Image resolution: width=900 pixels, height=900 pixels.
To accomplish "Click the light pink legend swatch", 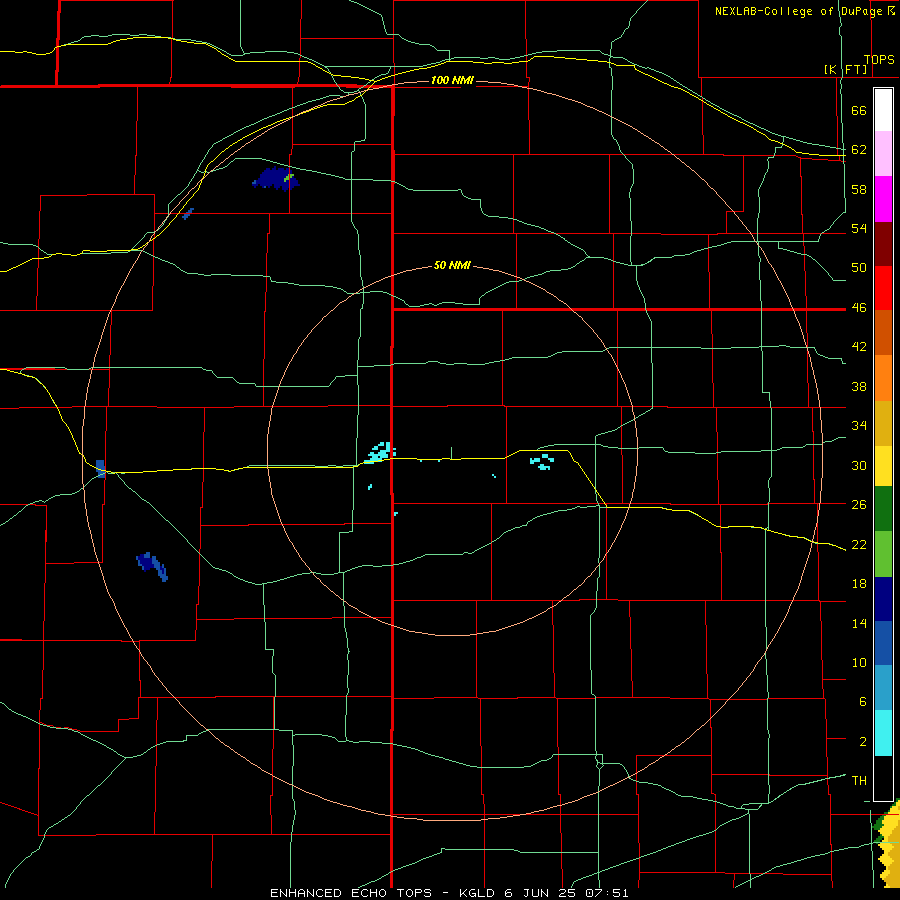I will click(883, 153).
